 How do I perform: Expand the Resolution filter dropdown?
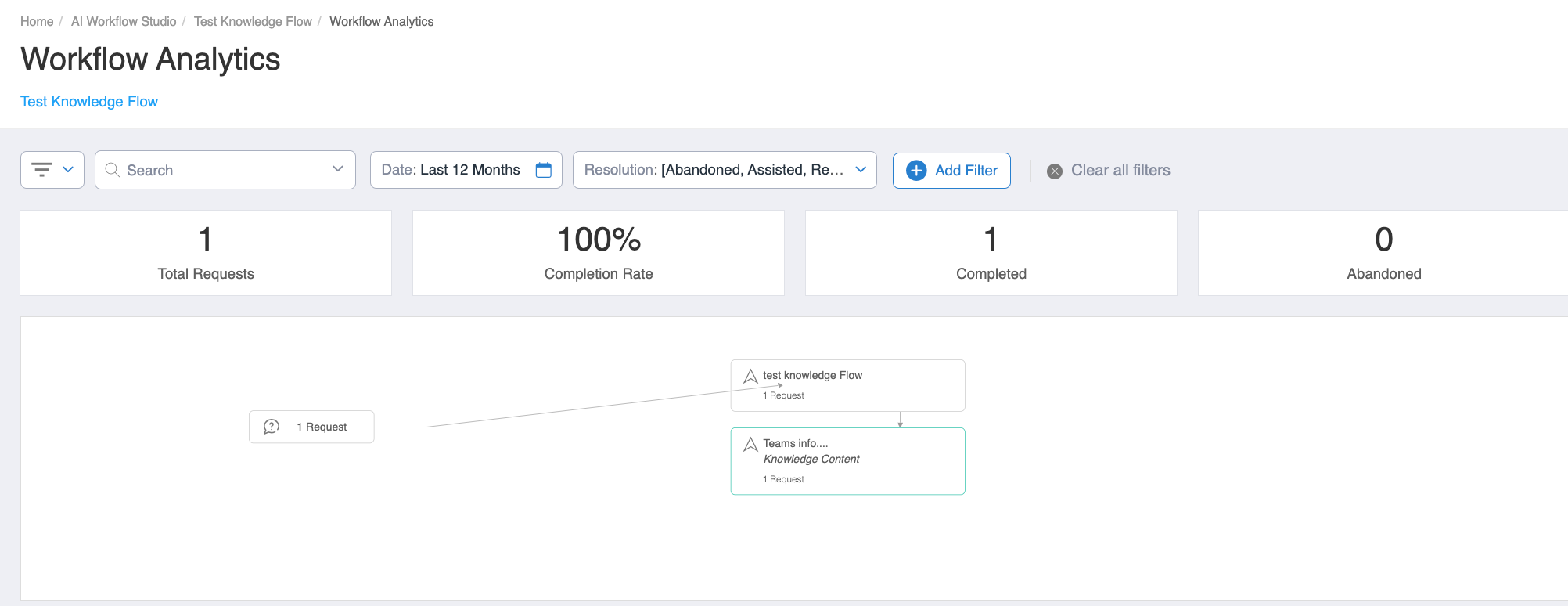(x=861, y=170)
